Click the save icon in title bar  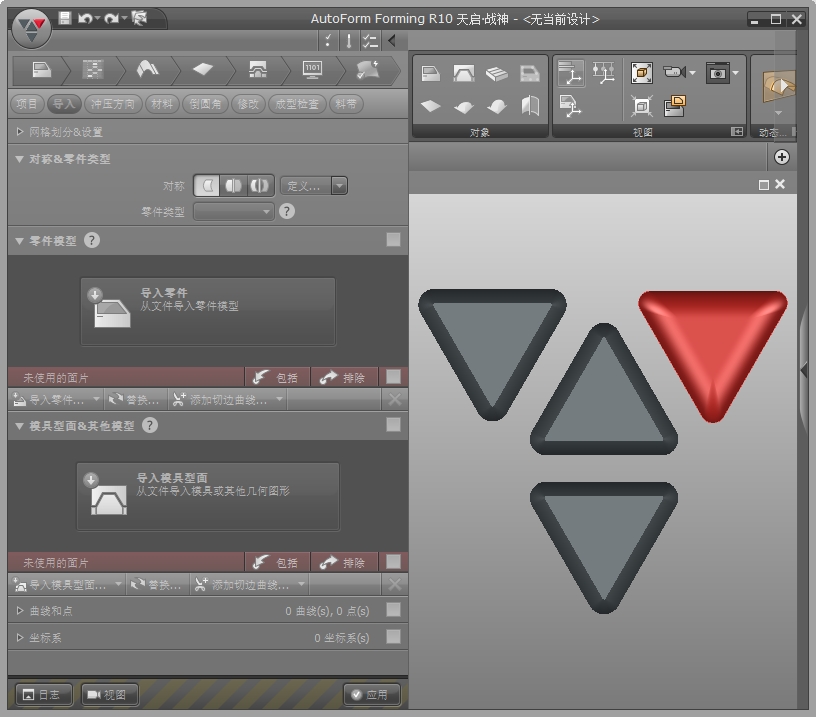(x=65, y=18)
